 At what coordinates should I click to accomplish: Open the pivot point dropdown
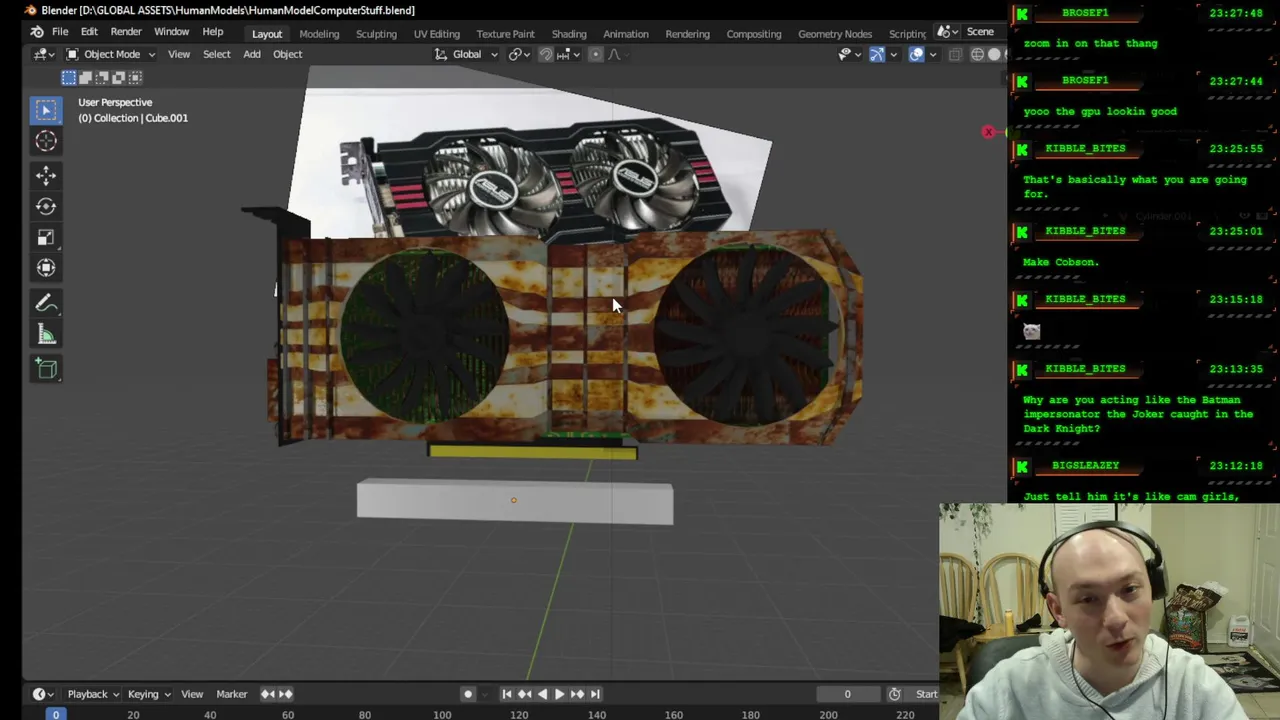[x=520, y=54]
